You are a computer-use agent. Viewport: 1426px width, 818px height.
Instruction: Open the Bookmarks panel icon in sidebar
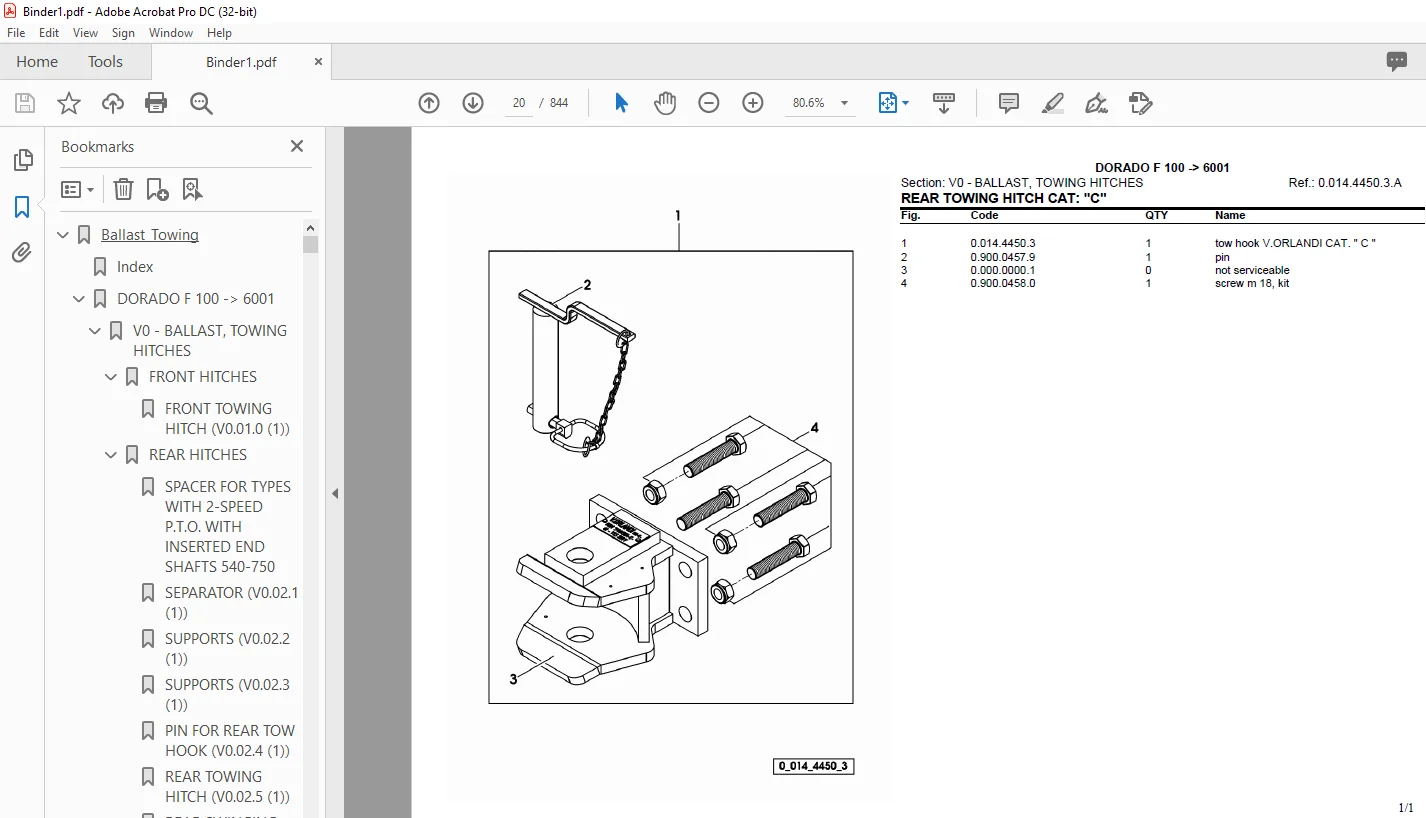tap(22, 207)
